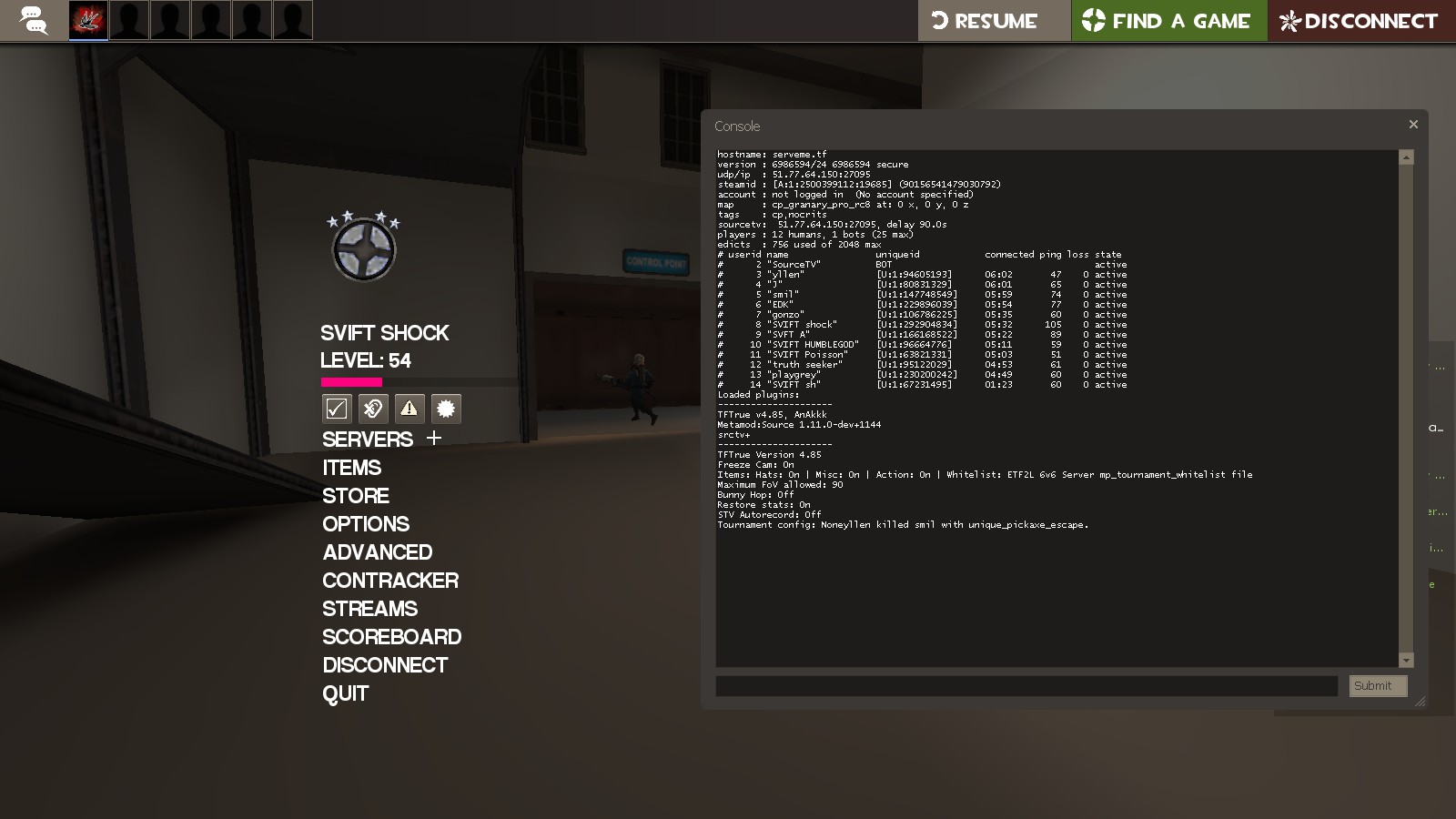This screenshot has width=1456, height=819.
Task: Click the console scrollbar down arrow
Action: (x=1406, y=661)
